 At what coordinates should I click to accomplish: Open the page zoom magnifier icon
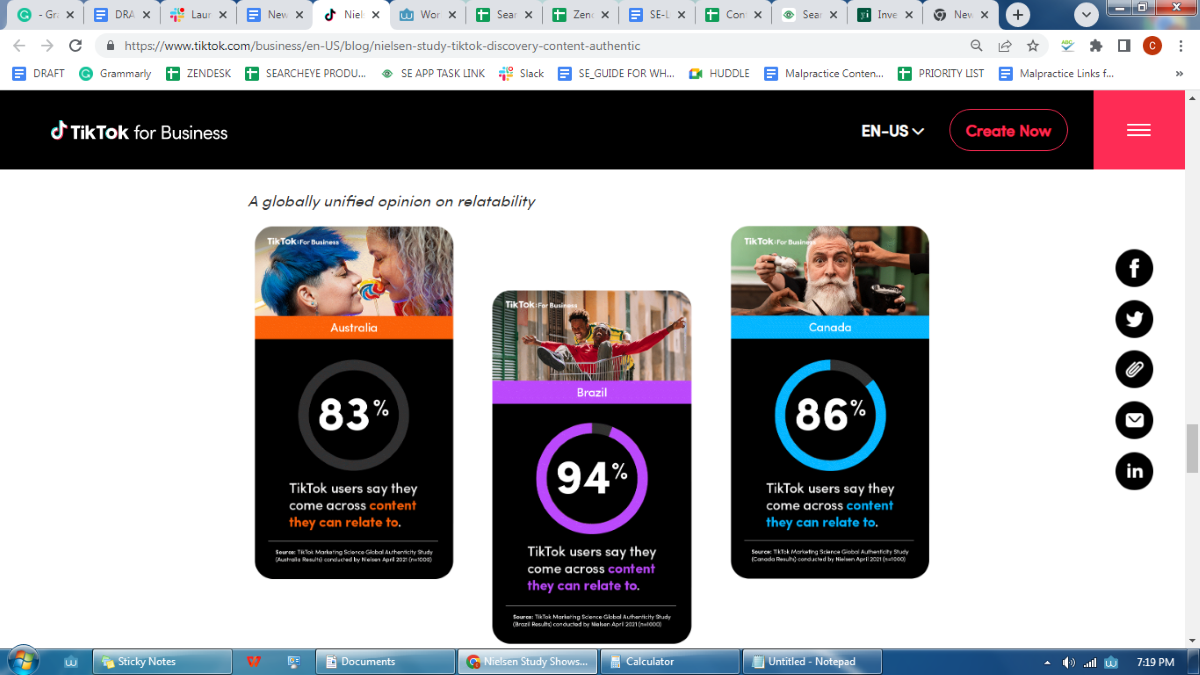click(977, 46)
